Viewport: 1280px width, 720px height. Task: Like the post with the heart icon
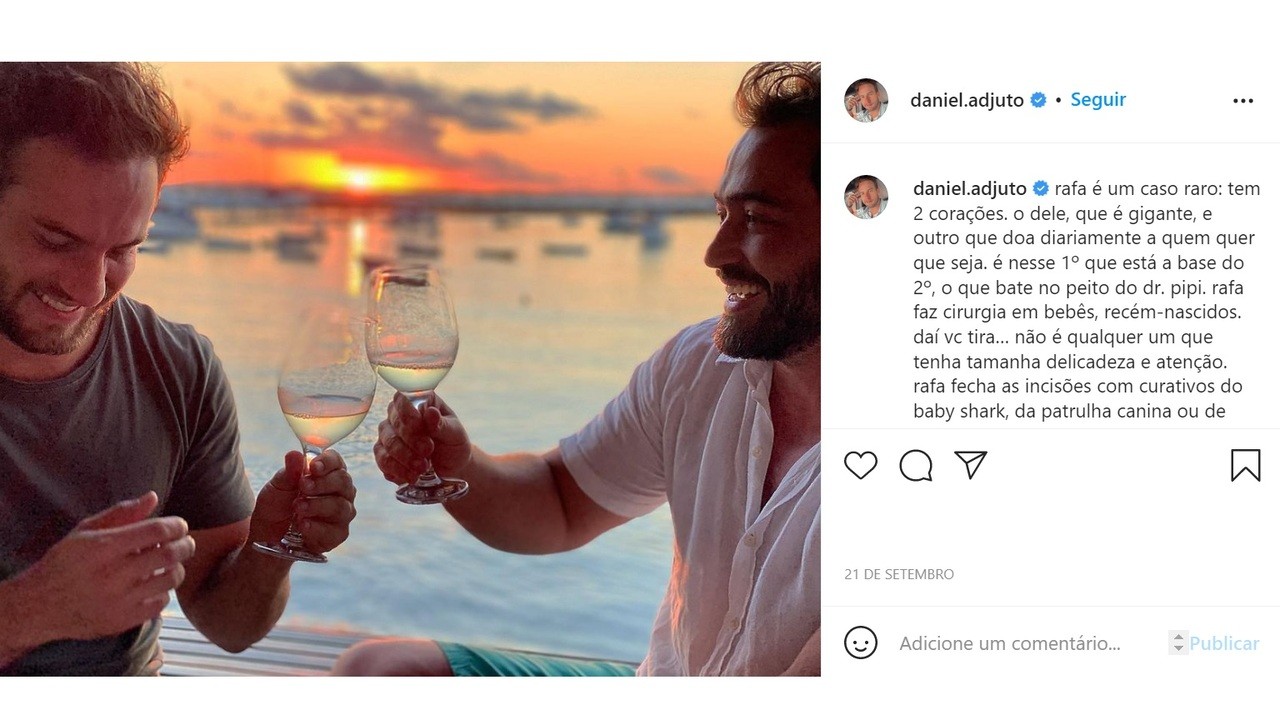pos(860,465)
